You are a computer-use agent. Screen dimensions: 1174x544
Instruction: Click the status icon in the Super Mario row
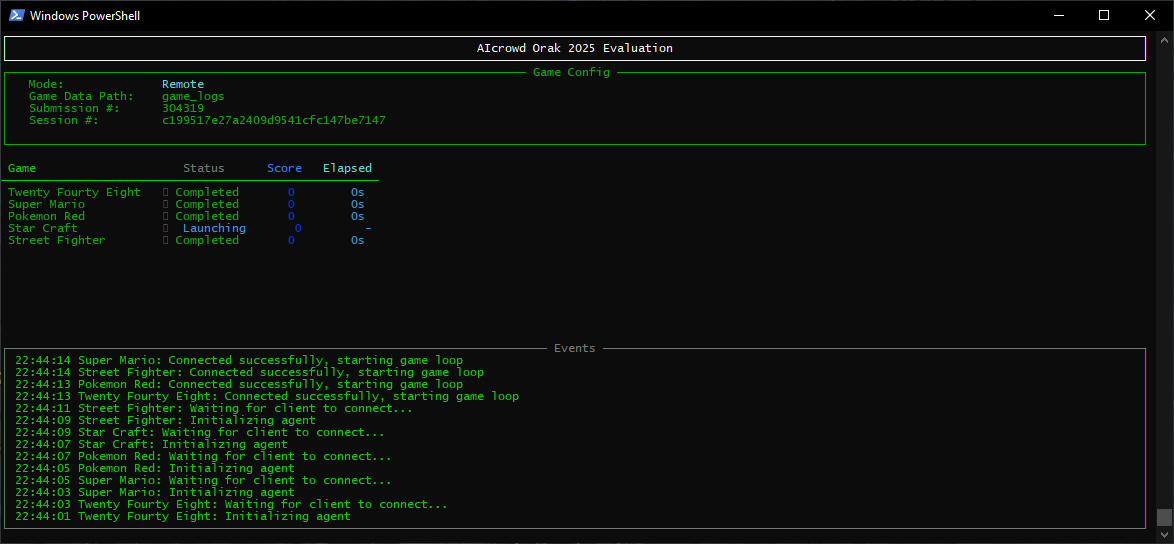166,204
